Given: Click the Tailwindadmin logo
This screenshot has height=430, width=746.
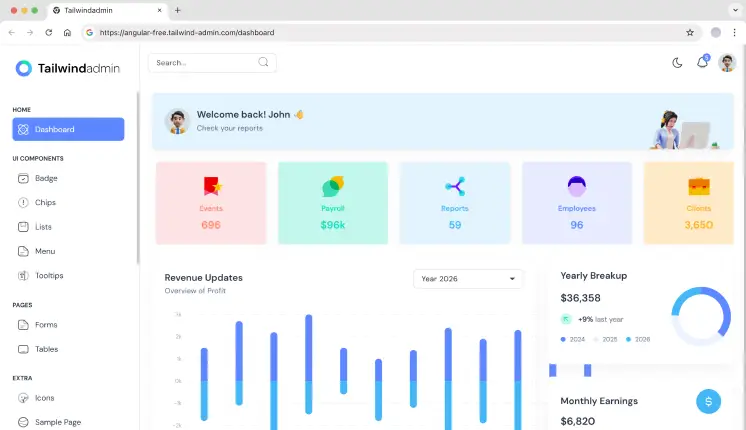Looking at the screenshot, I should point(67,68).
